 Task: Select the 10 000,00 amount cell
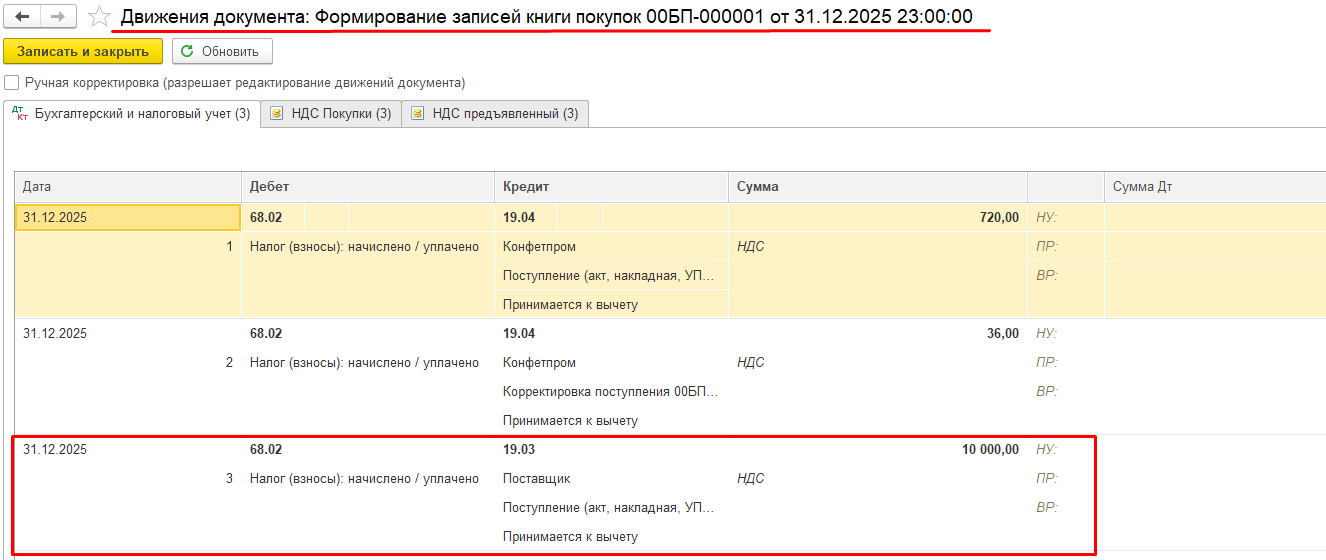coord(878,449)
